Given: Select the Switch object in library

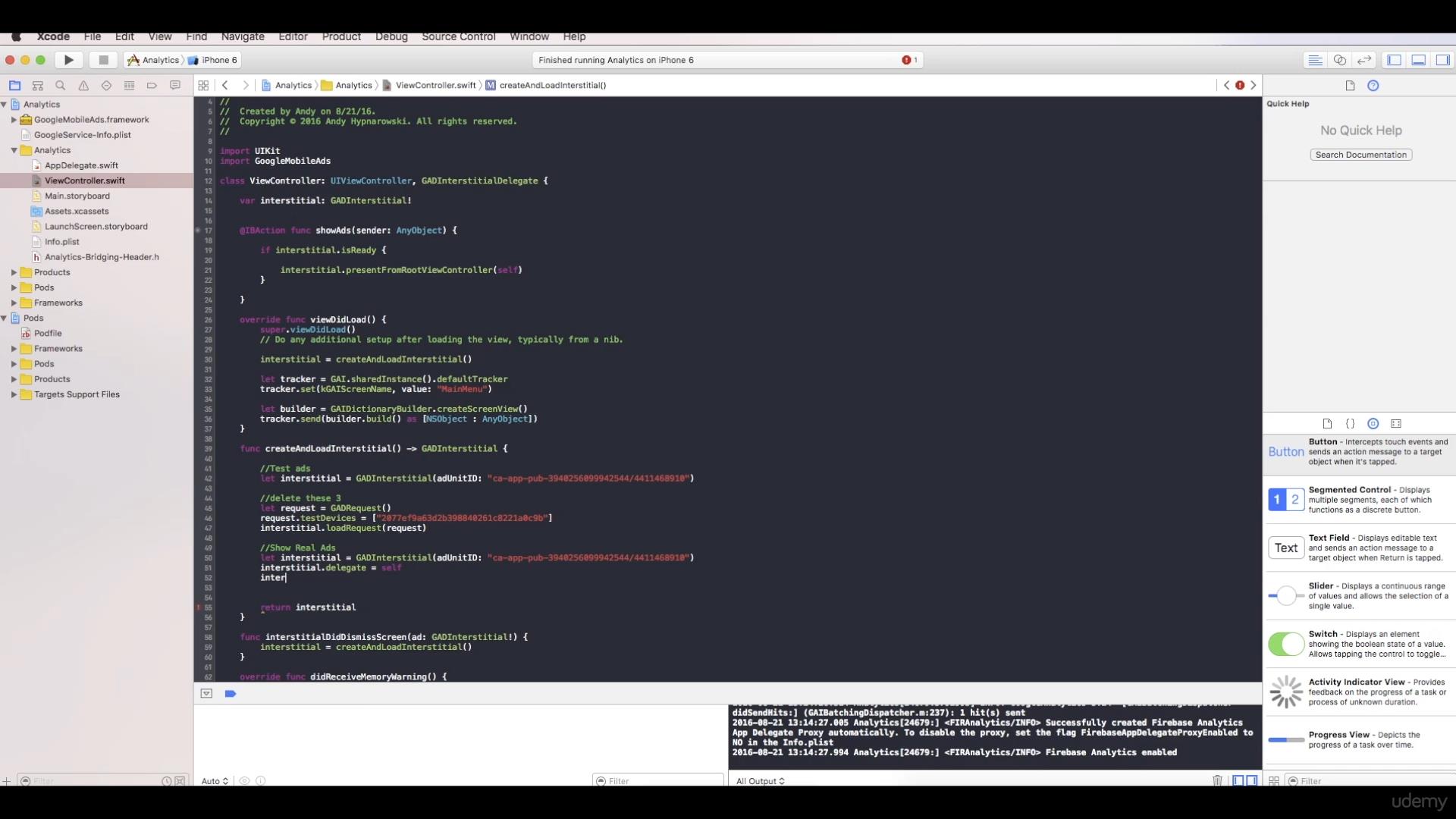Looking at the screenshot, I should coord(1360,644).
